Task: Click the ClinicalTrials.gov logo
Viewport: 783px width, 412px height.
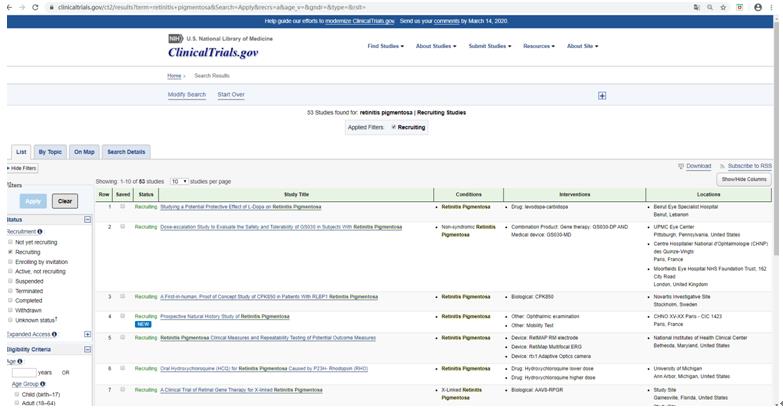Action: click(x=213, y=52)
